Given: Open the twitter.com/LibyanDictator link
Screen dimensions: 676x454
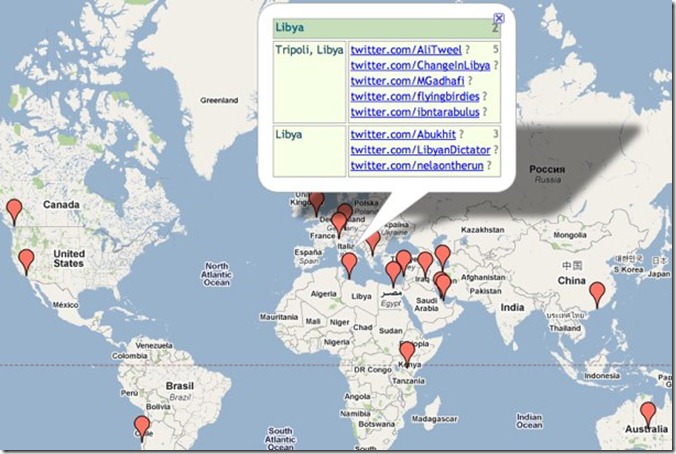Looking at the screenshot, I should tap(420, 150).
